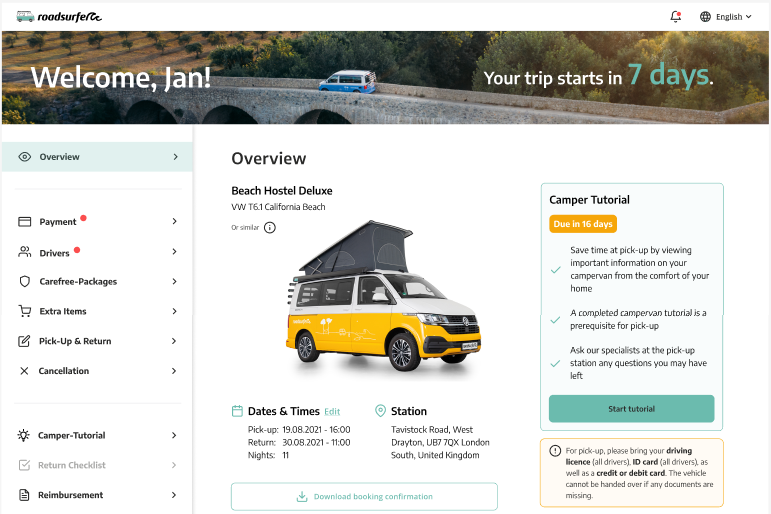Image resolution: width=771 pixels, height=514 pixels.
Task: Click the Cancellation X icon
Action: 24,371
